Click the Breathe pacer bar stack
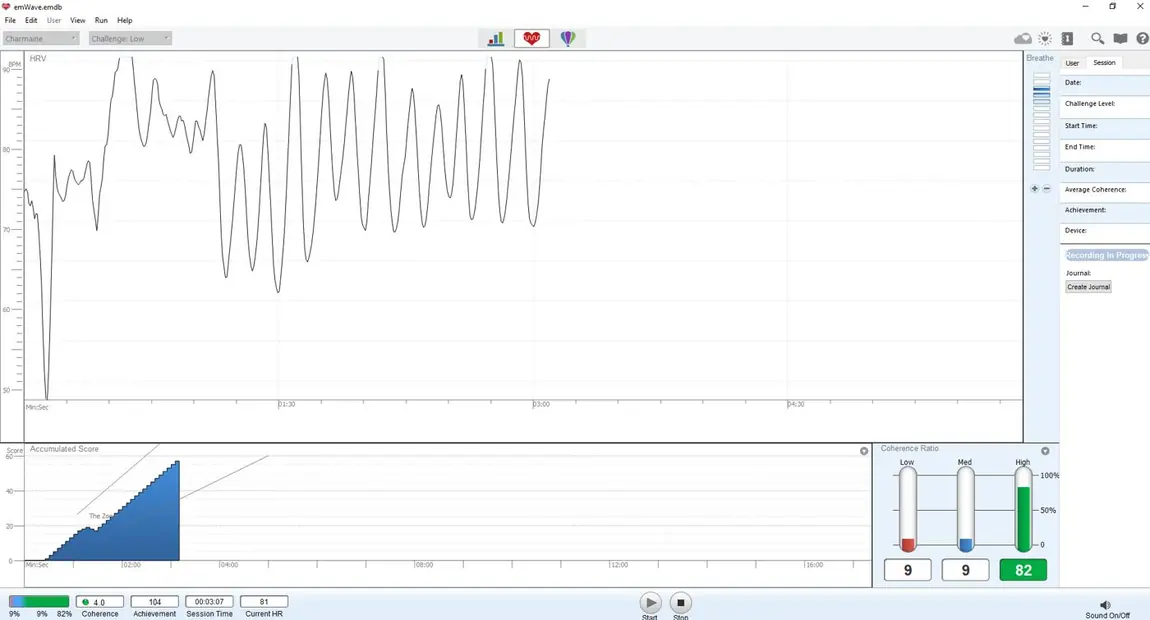 pos(1041,121)
